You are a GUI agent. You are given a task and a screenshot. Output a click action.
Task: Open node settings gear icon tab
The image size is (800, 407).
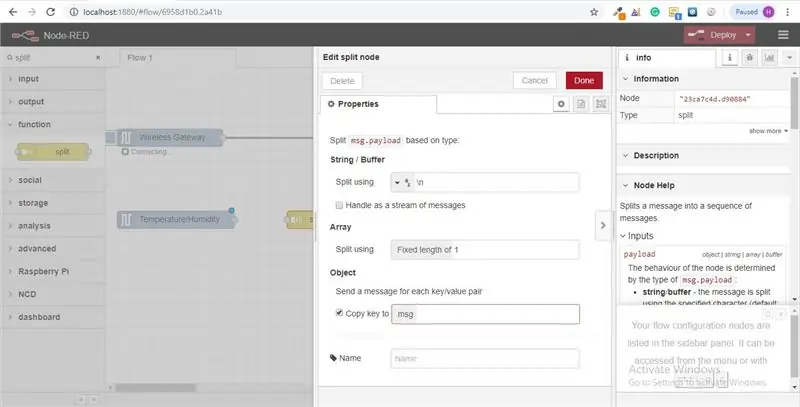click(x=561, y=104)
